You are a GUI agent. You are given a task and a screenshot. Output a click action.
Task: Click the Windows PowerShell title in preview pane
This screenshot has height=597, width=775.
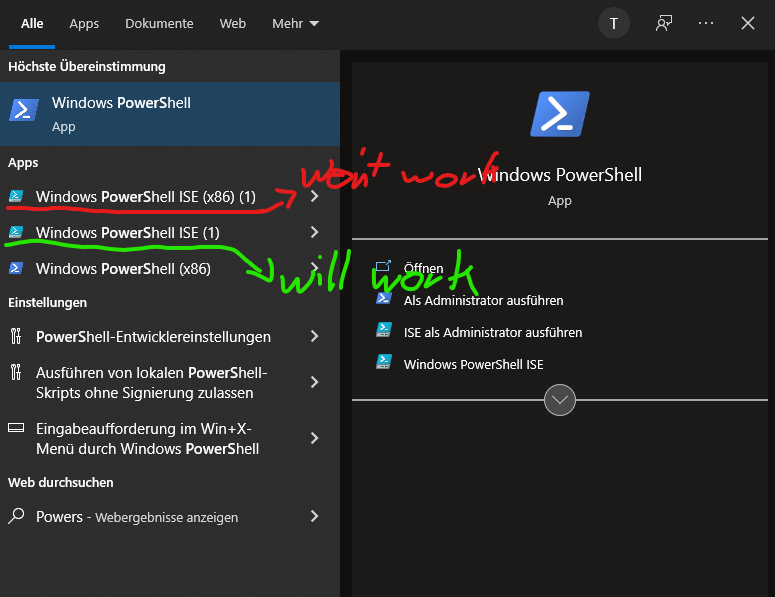[x=560, y=174]
